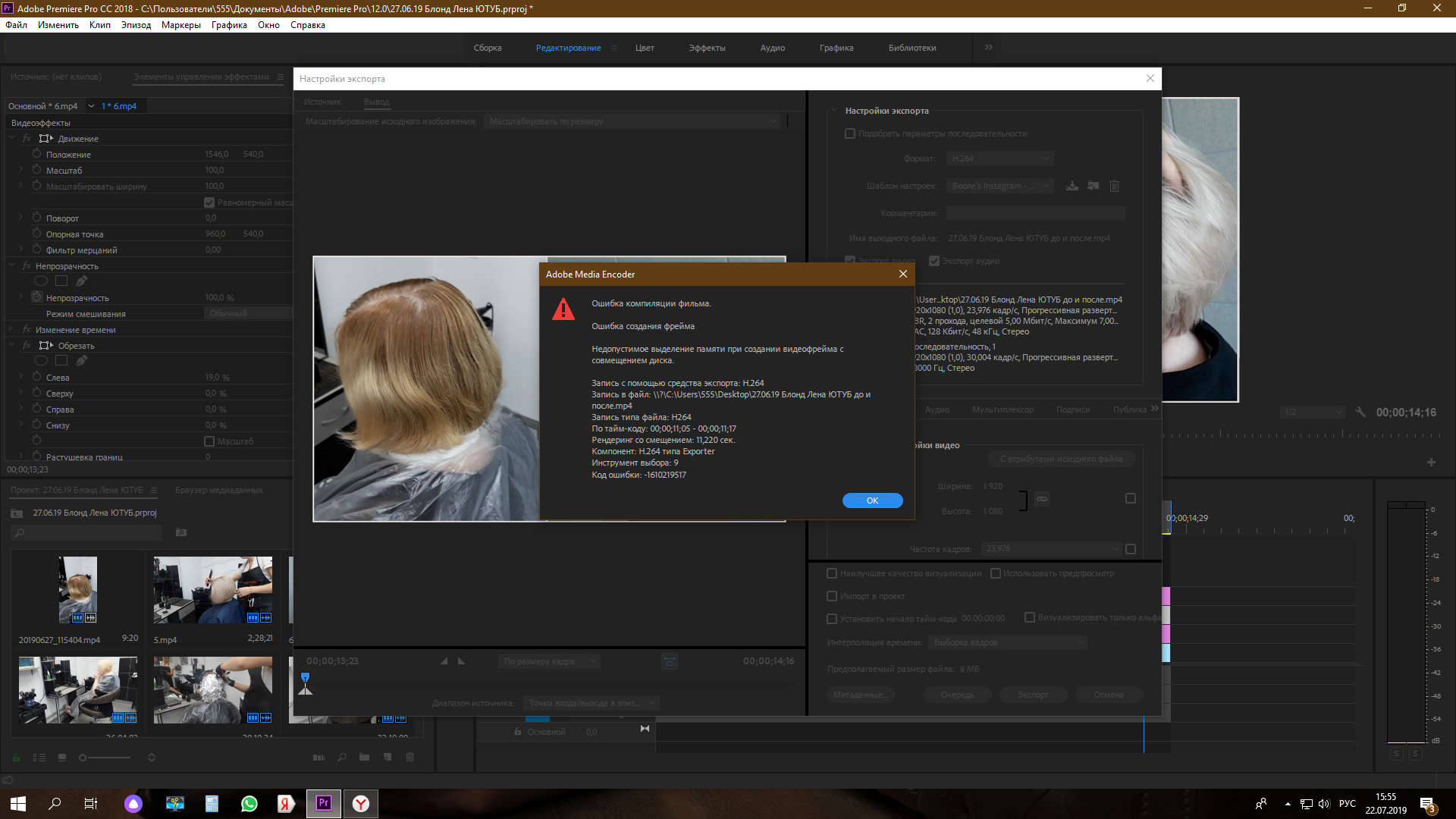
Task: Open the preset template dropdown
Action: point(999,186)
